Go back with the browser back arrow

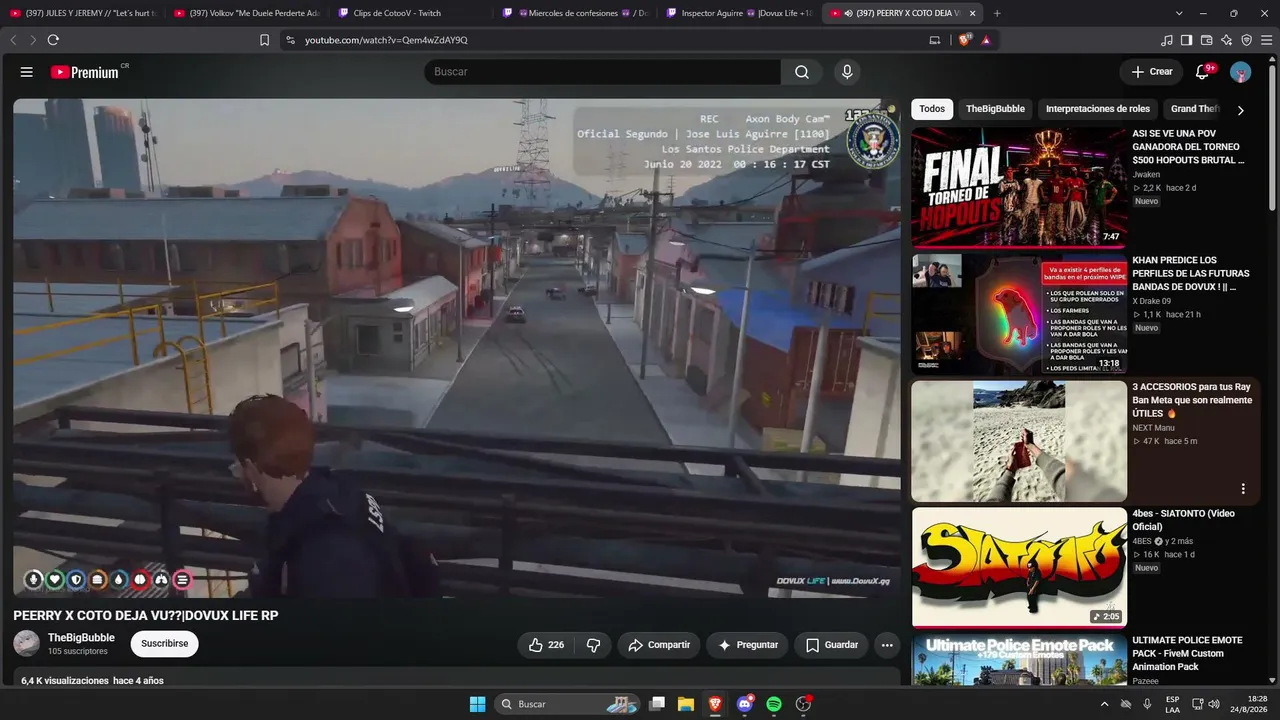tap(14, 40)
